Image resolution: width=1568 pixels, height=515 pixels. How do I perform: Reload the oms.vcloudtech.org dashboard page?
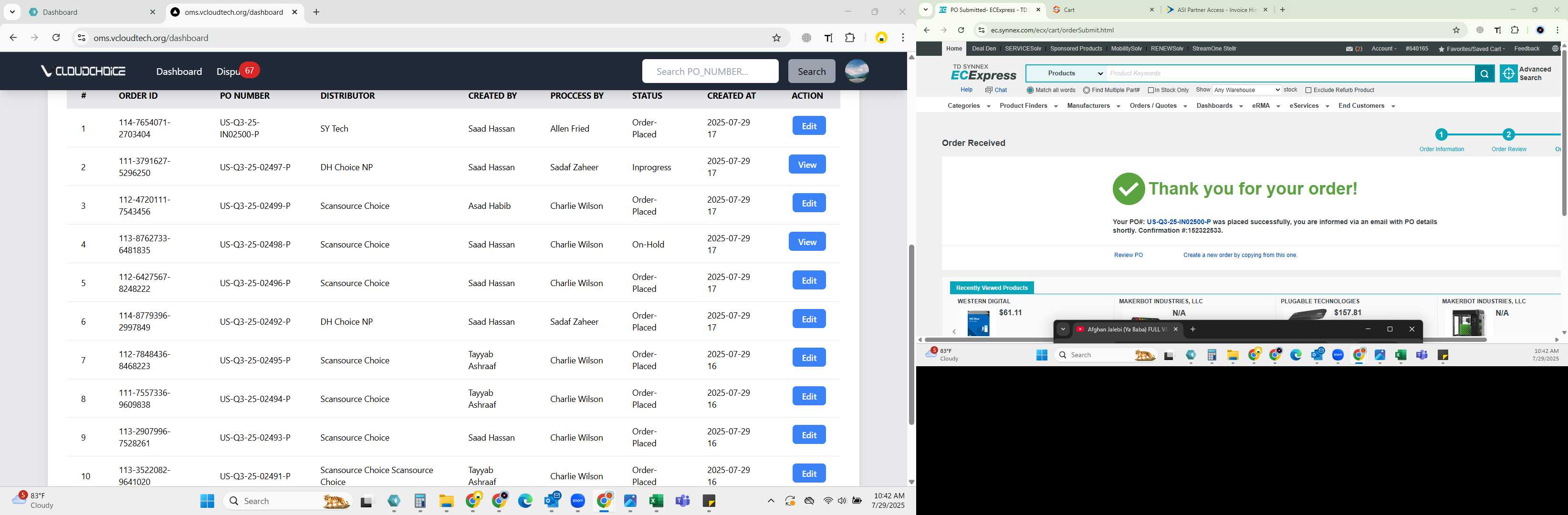(x=56, y=38)
